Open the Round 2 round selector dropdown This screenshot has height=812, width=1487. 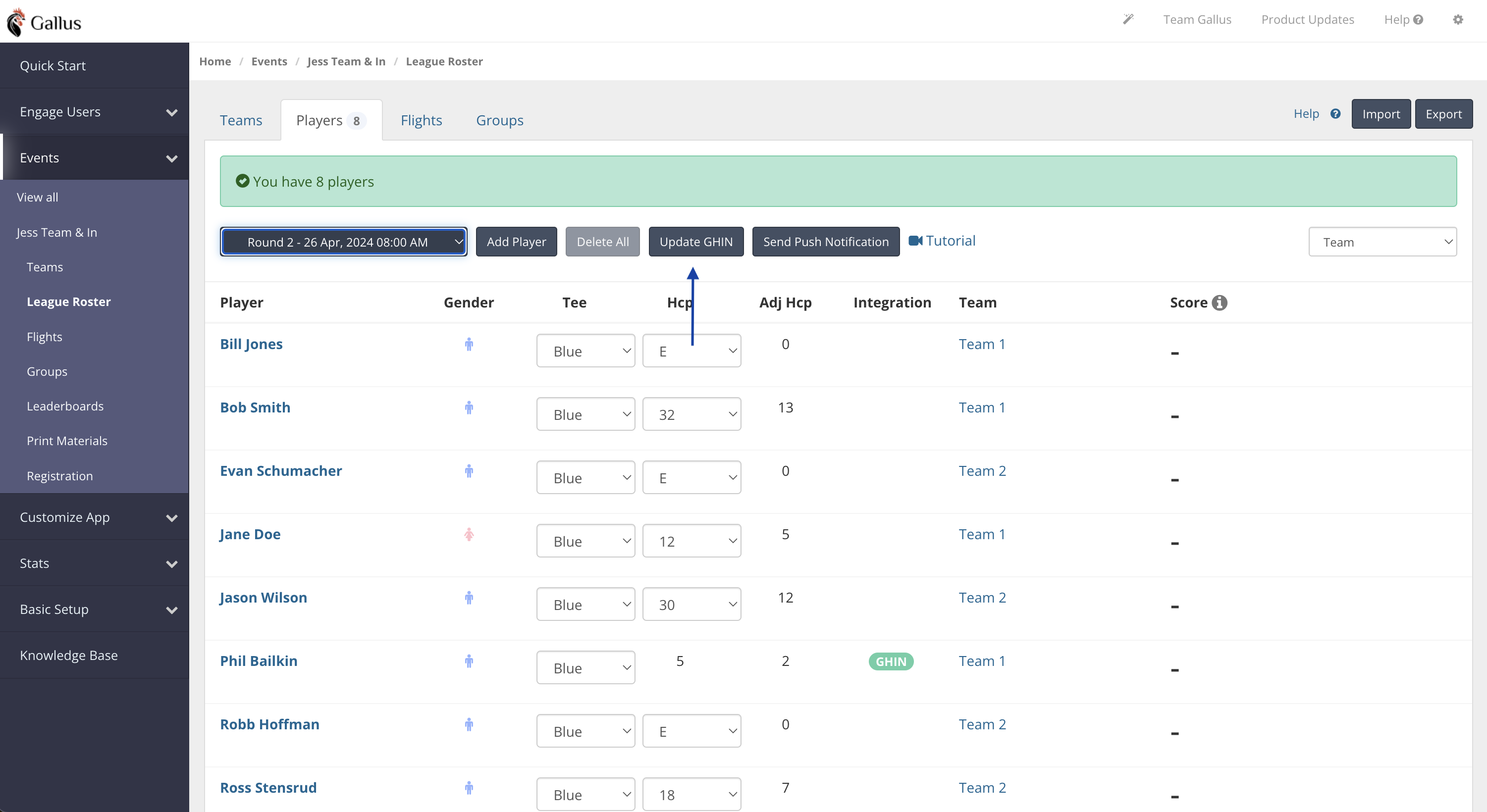(x=343, y=242)
